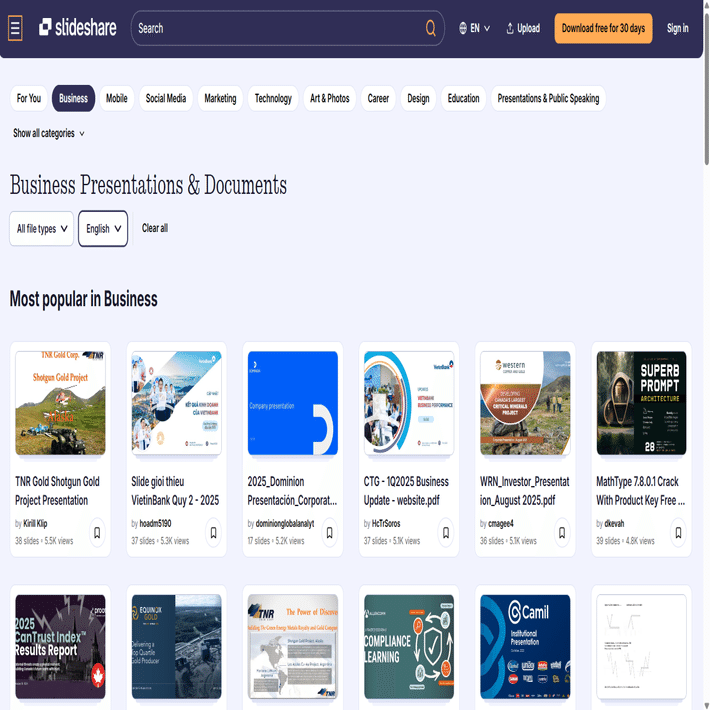Screen dimensions: 710x710
Task: Open author hoadm5190 profile
Action: click(155, 523)
